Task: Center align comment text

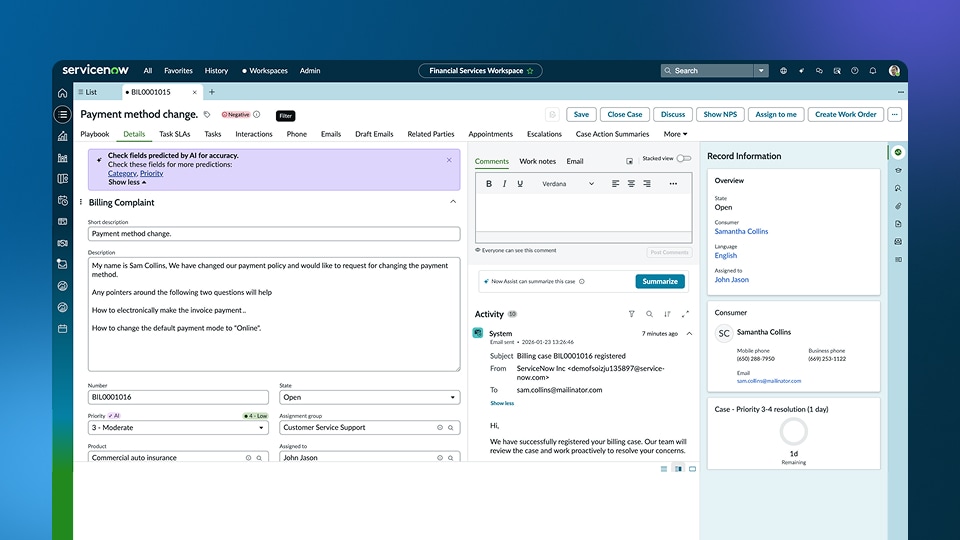Action: (x=631, y=184)
